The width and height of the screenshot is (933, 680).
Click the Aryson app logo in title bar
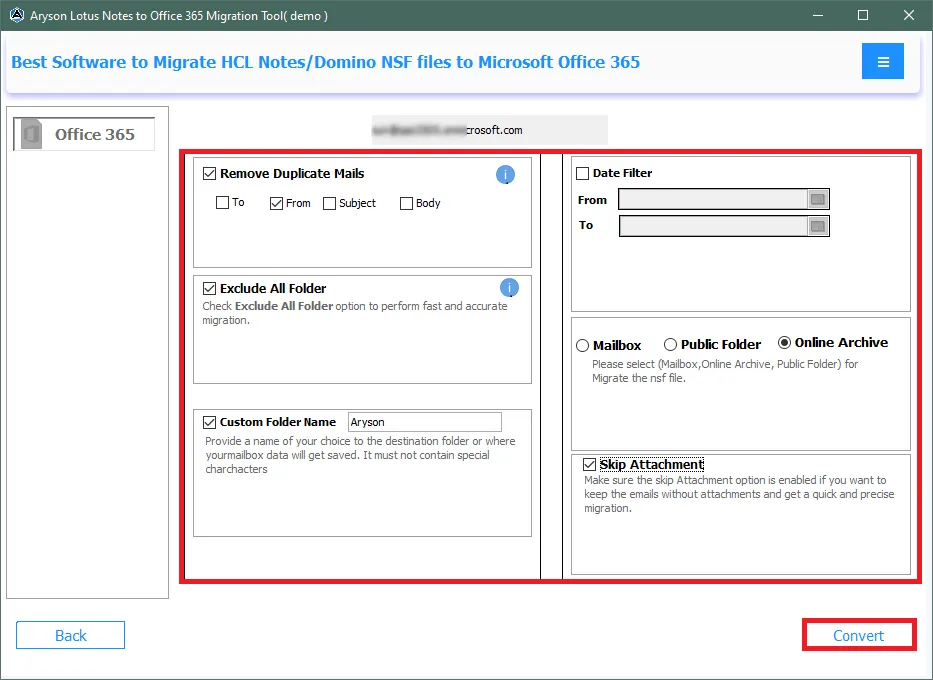pyautogui.click(x=17, y=15)
